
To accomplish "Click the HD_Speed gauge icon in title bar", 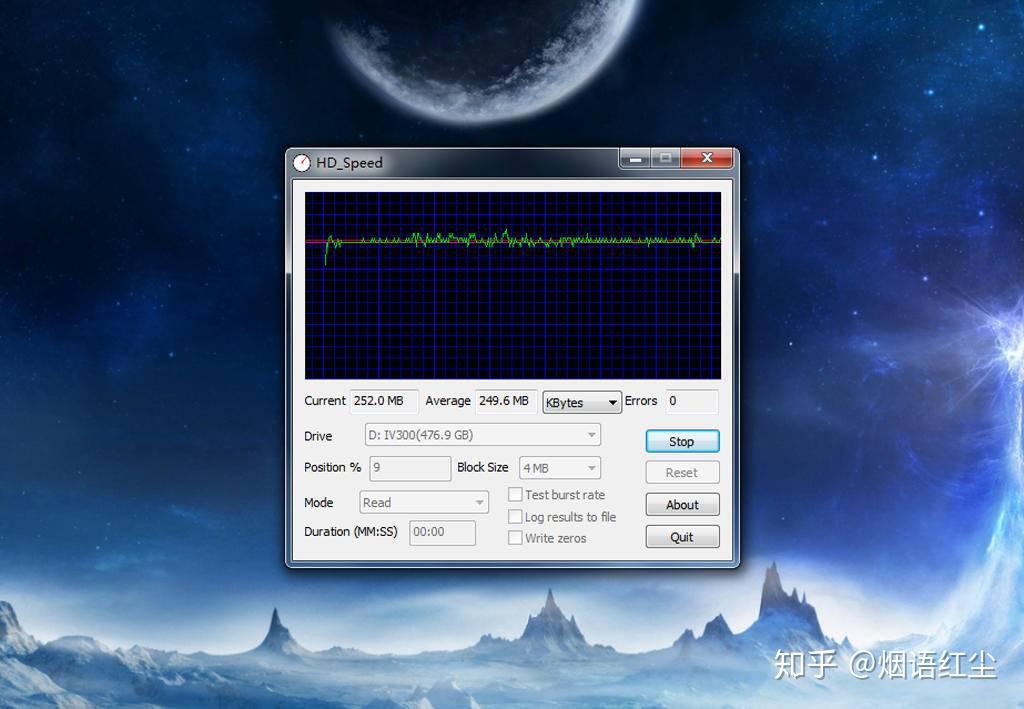I will tap(302, 163).
